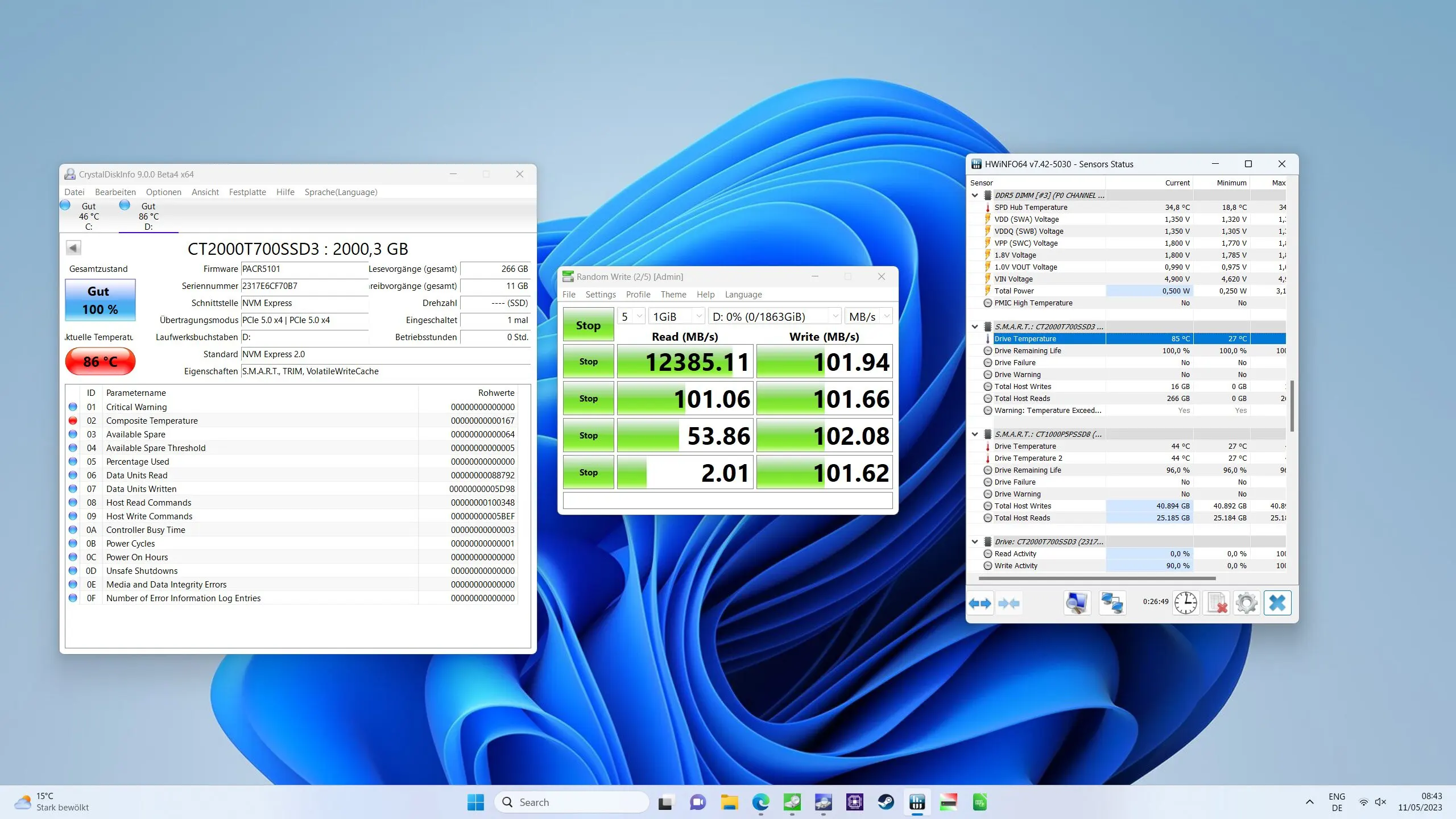The width and height of the screenshot is (1456, 819).
Task: Click the Gut 100 % health status button
Action: [x=100, y=300]
